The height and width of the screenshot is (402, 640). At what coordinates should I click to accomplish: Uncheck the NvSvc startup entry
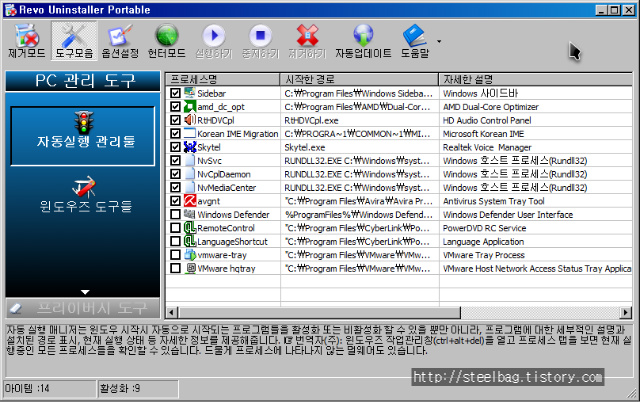click(176, 160)
